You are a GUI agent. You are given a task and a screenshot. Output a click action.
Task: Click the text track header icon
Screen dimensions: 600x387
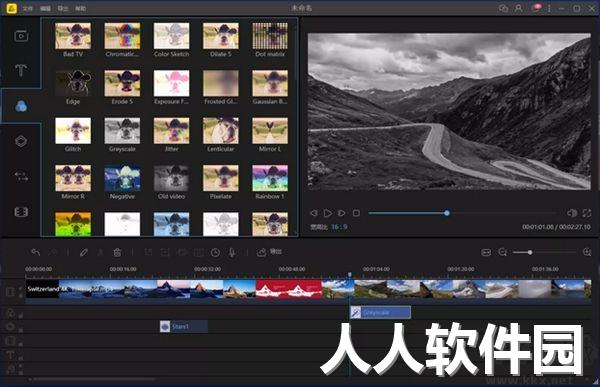click(x=10, y=355)
